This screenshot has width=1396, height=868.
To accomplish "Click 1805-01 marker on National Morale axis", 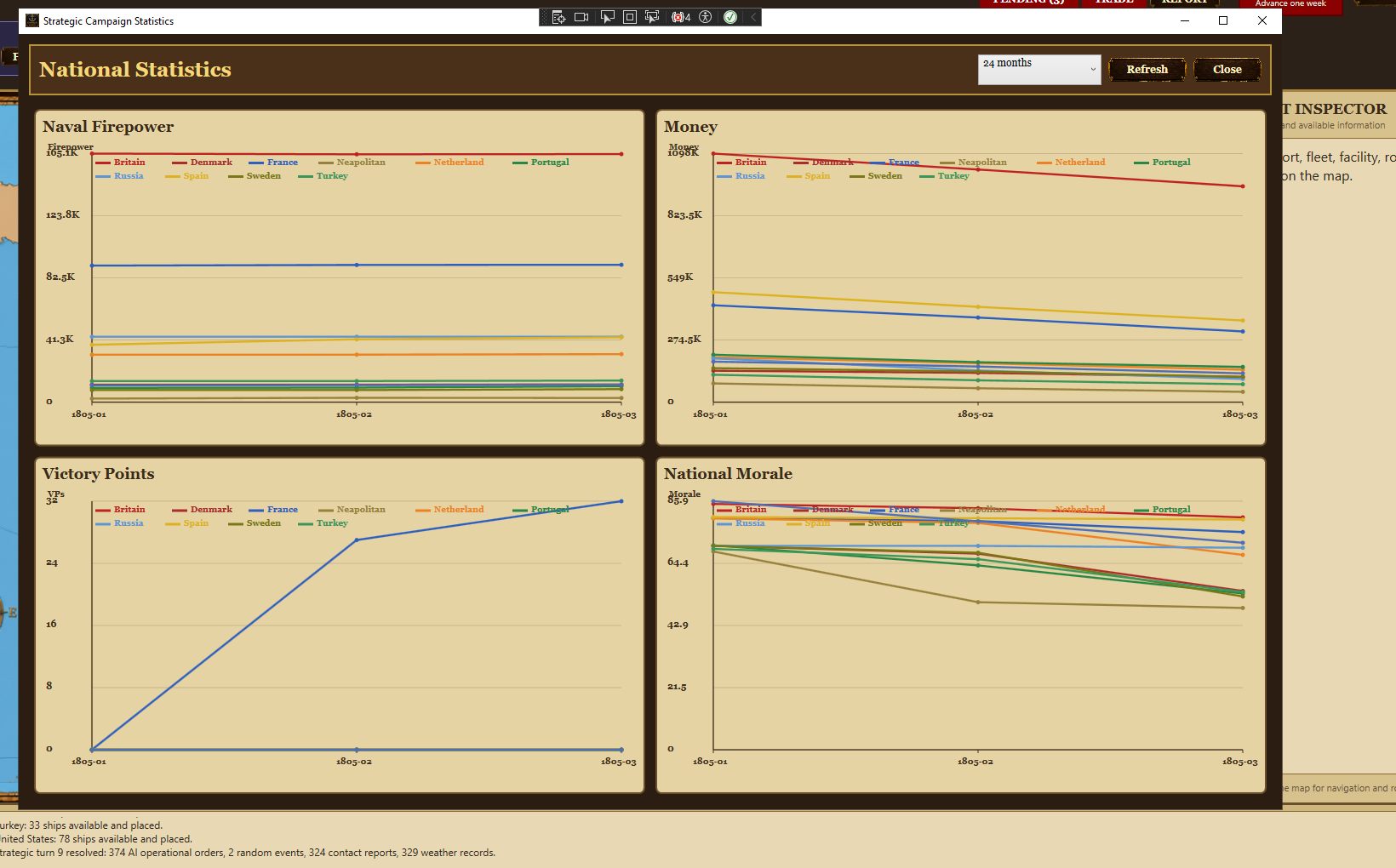I will [710, 762].
